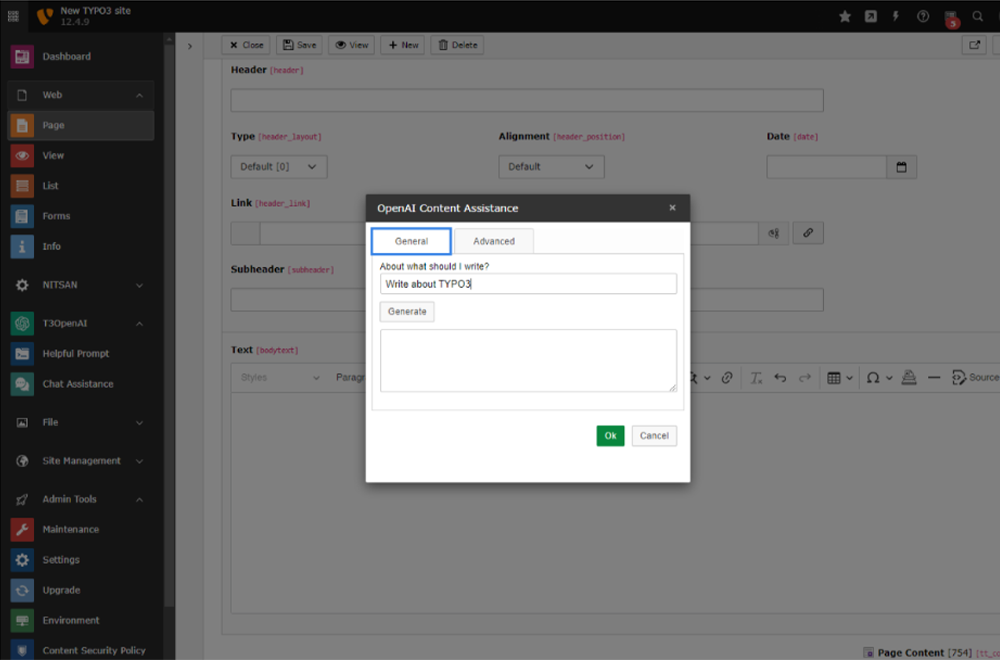
Task: Click the Generate button in the dialog
Action: click(x=406, y=311)
